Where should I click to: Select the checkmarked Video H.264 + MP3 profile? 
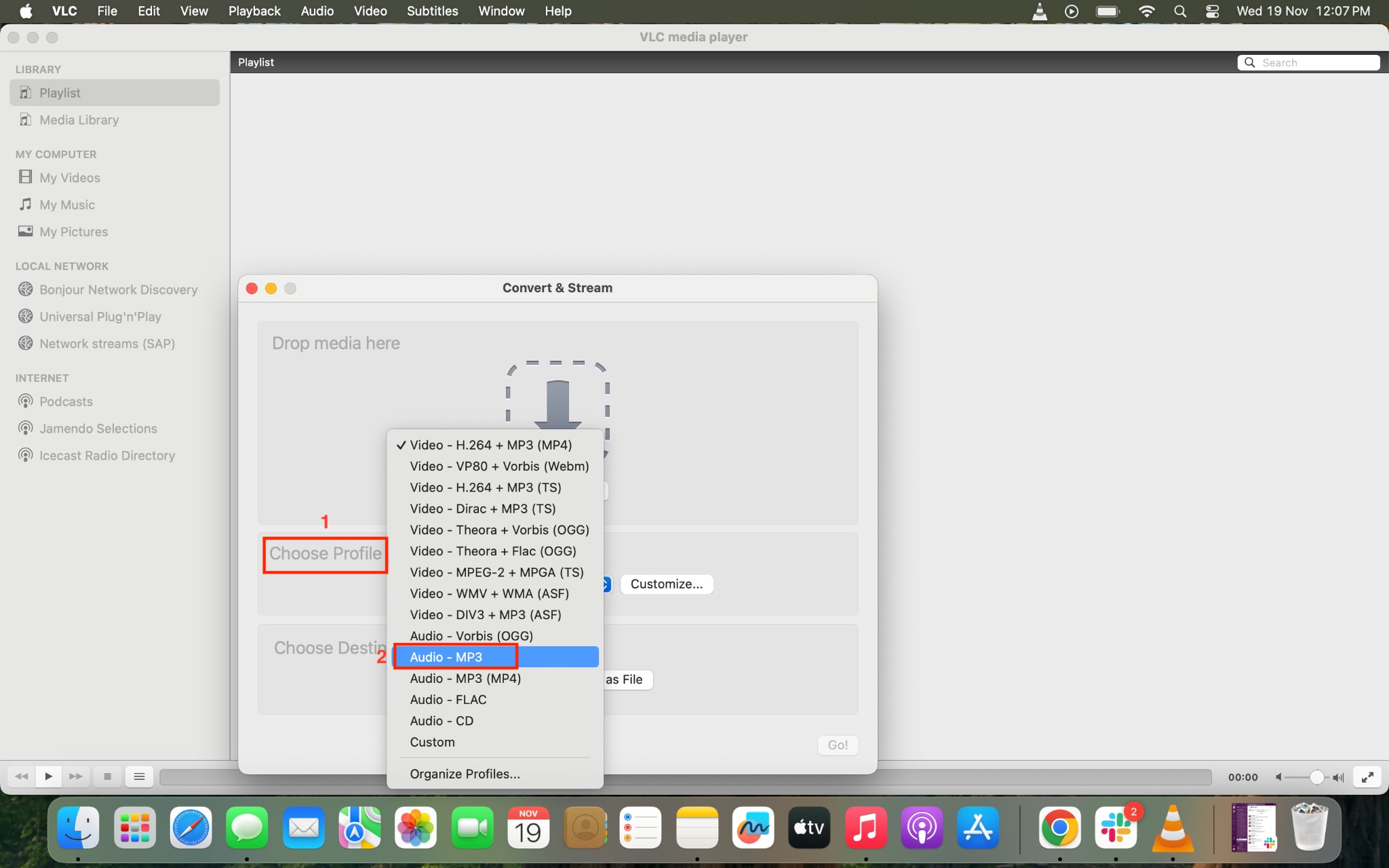tap(490, 445)
